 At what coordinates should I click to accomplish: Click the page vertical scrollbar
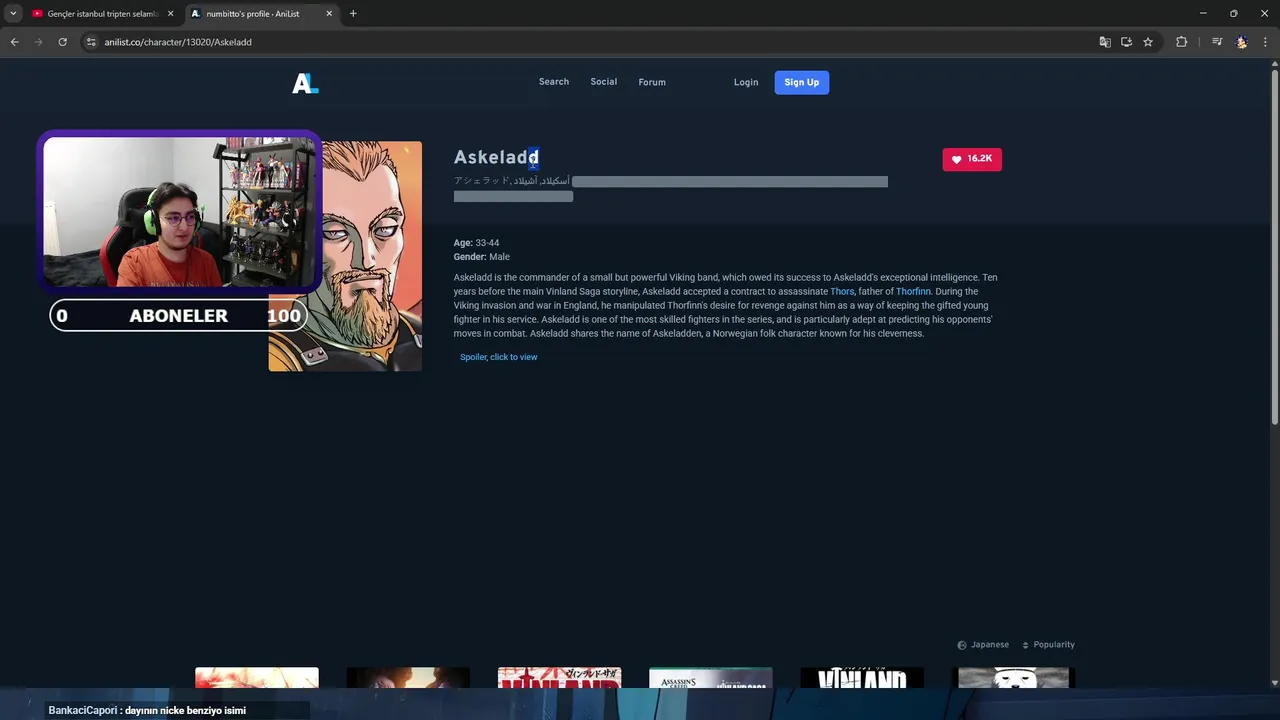pos(1274,245)
